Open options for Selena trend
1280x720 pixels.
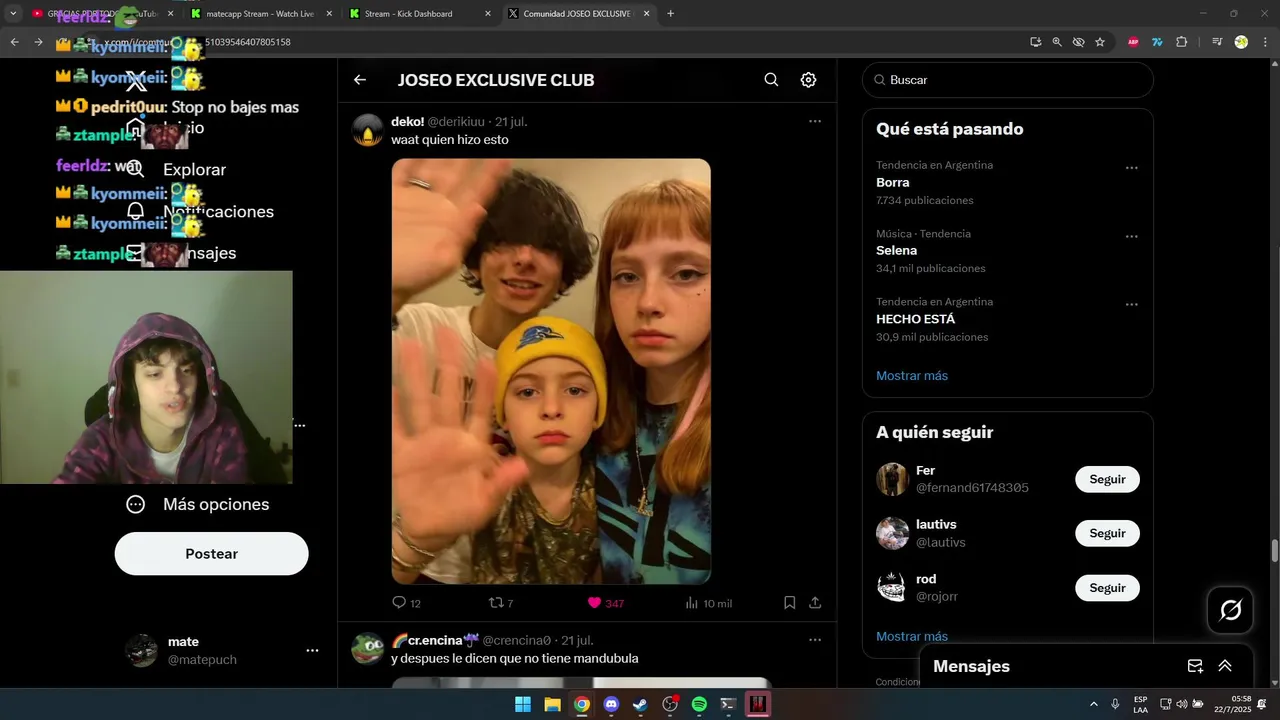tap(1132, 237)
